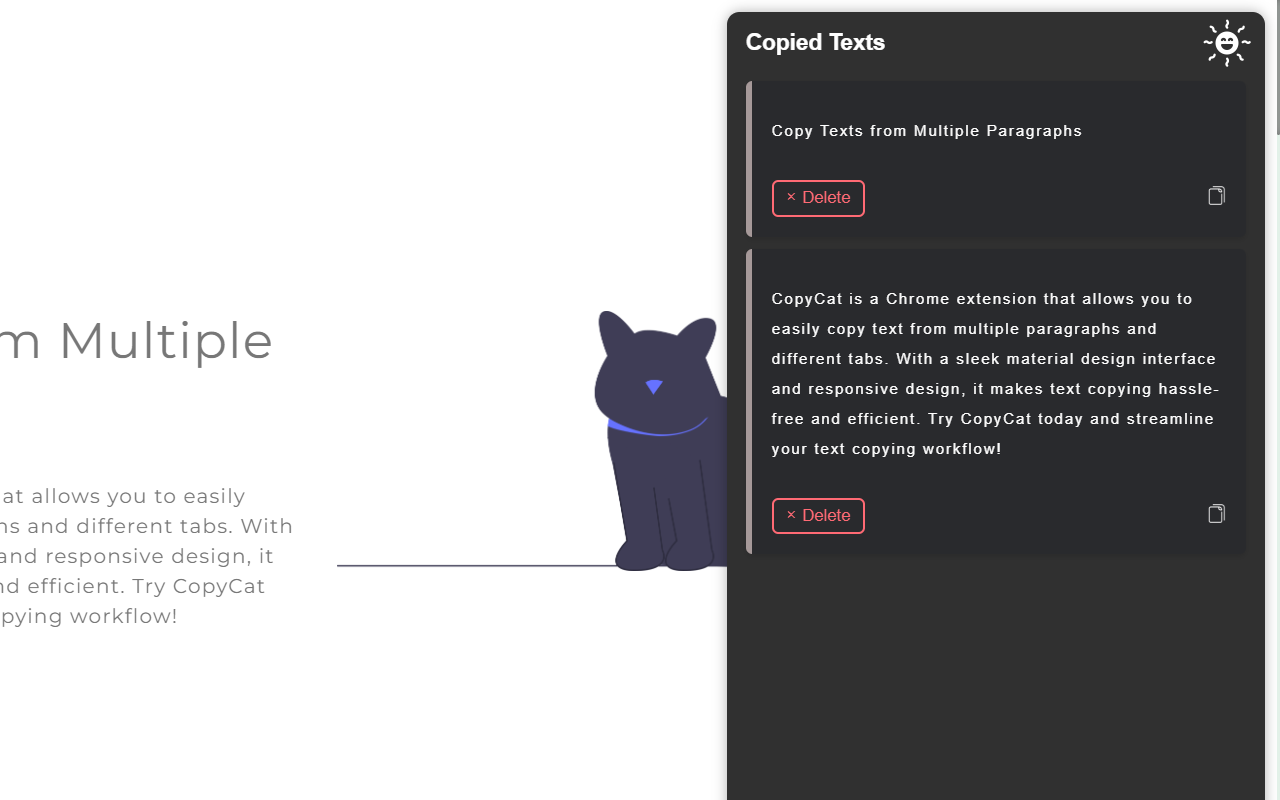Click the paragraph text on the underlying webpage
Viewport: 1280px width, 800px height.
[147, 556]
